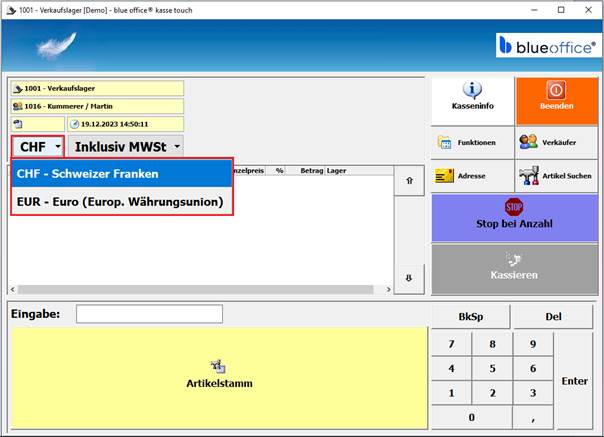This screenshot has height=437, width=604.
Task: Open the Adresse envelope icon
Action: (445, 176)
